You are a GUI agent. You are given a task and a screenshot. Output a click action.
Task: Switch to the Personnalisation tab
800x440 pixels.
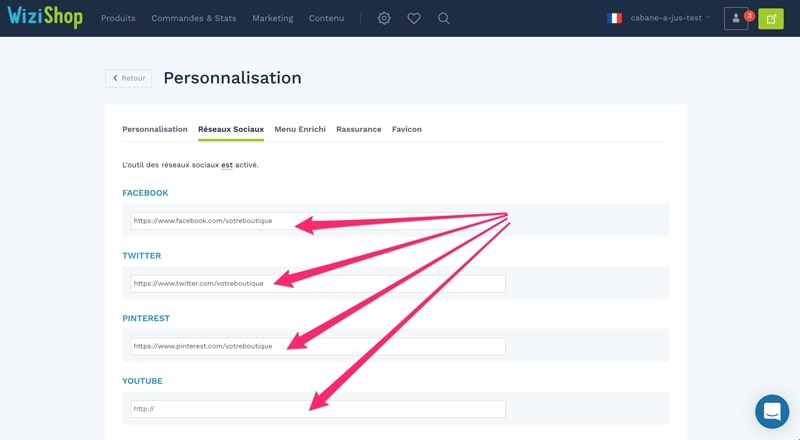click(155, 129)
